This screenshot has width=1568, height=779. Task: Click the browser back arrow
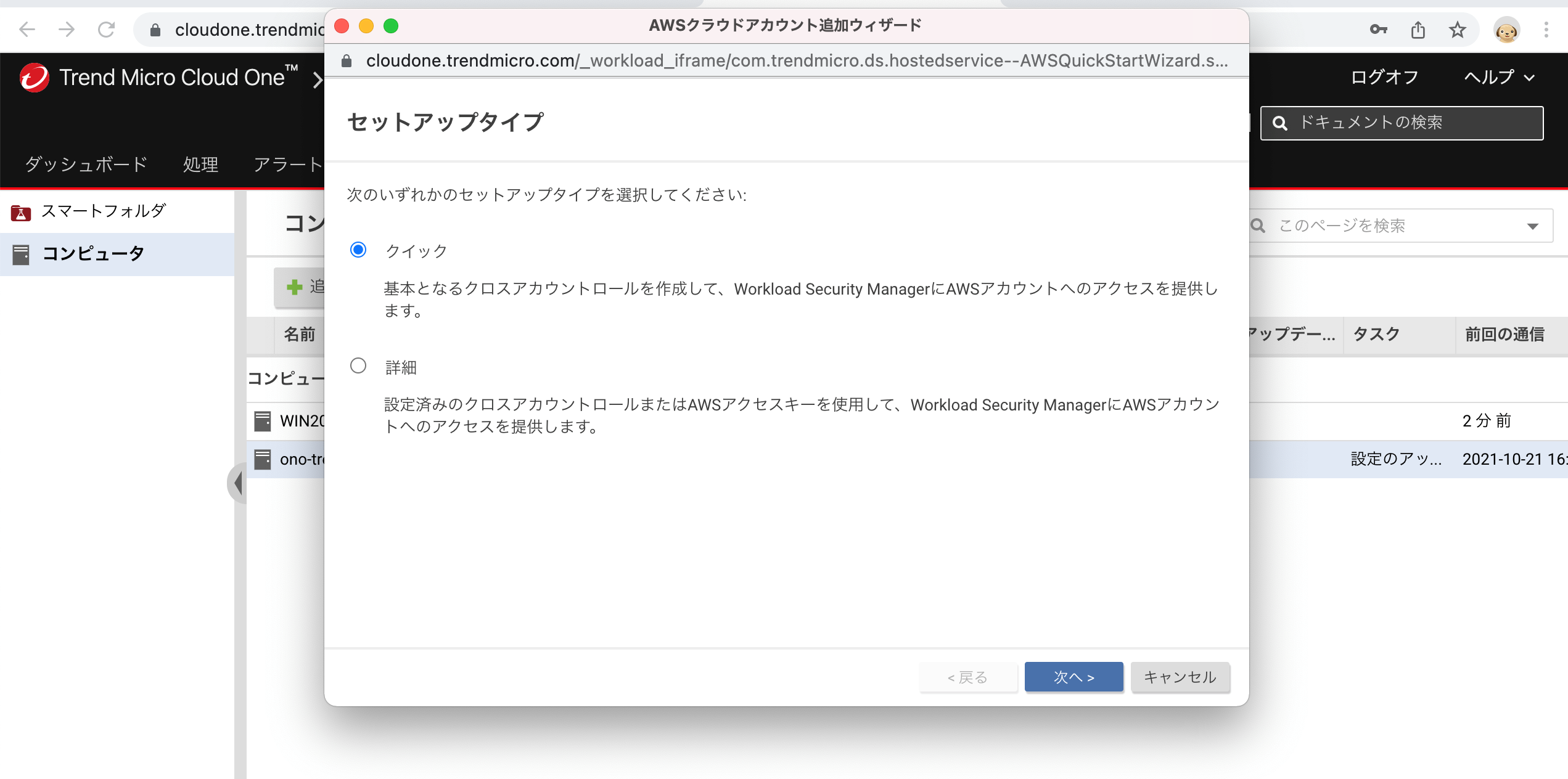[27, 29]
